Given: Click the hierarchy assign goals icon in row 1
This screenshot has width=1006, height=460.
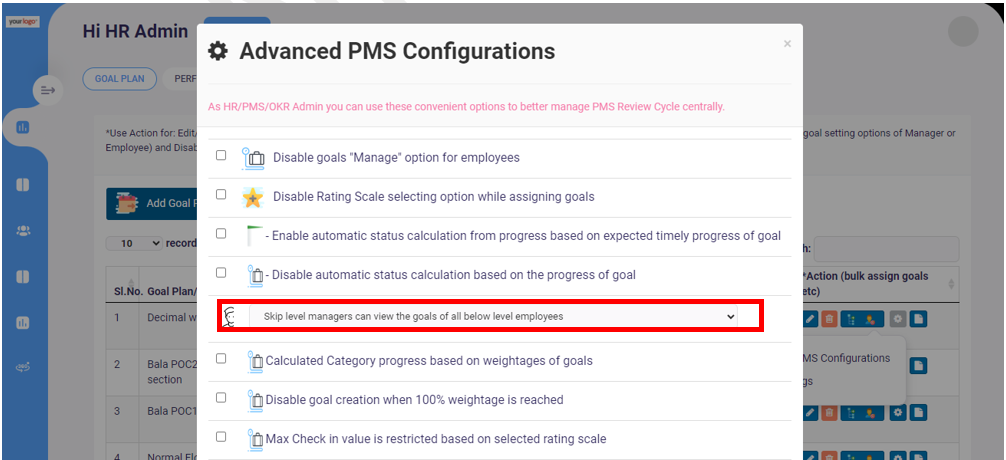Looking at the screenshot, I should (851, 318).
